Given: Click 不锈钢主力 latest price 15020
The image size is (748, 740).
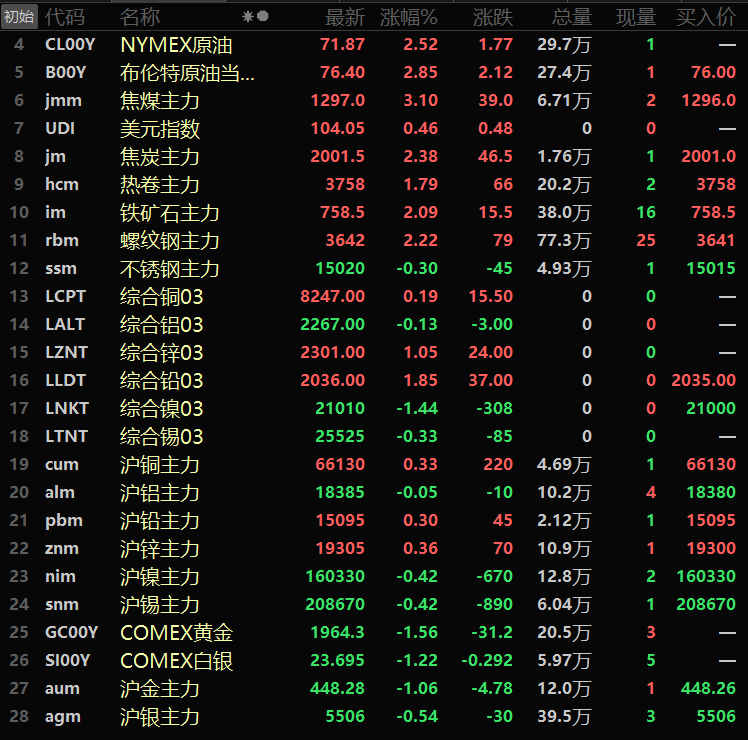Looking at the screenshot, I should click(x=338, y=269).
